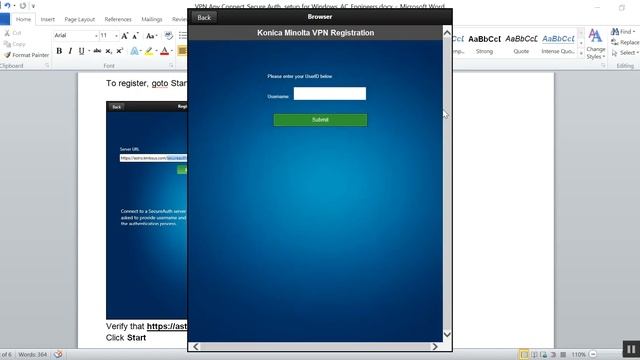Screen dimensions: 640x360
Task: Click the Username input field
Action: point(330,93)
